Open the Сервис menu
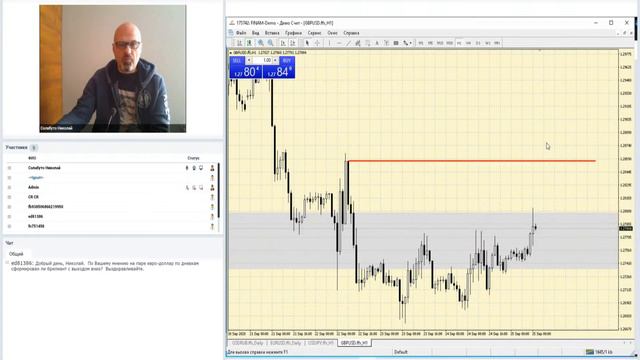 tap(315, 33)
